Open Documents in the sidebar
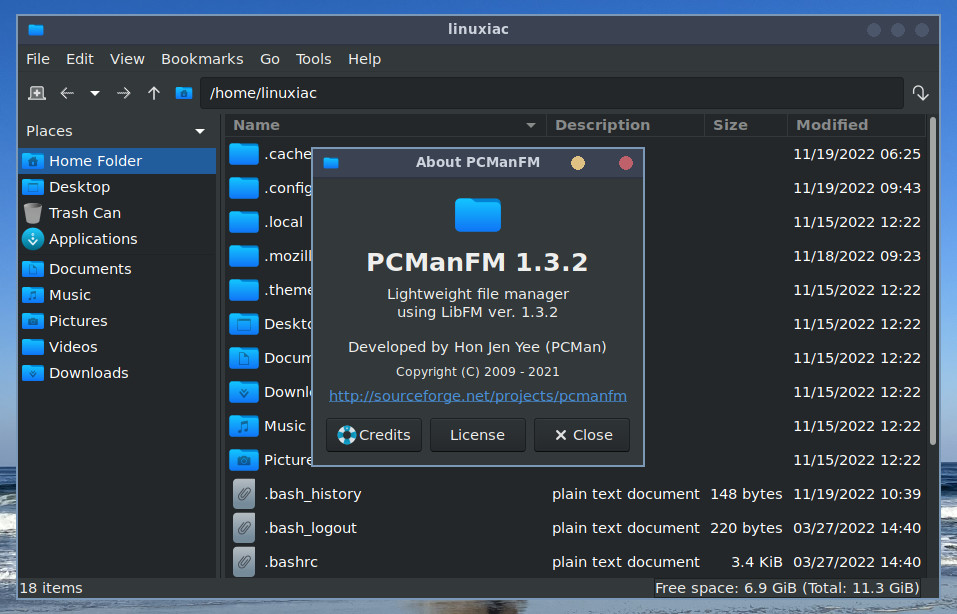Viewport: 957px width, 614px height. point(117,269)
